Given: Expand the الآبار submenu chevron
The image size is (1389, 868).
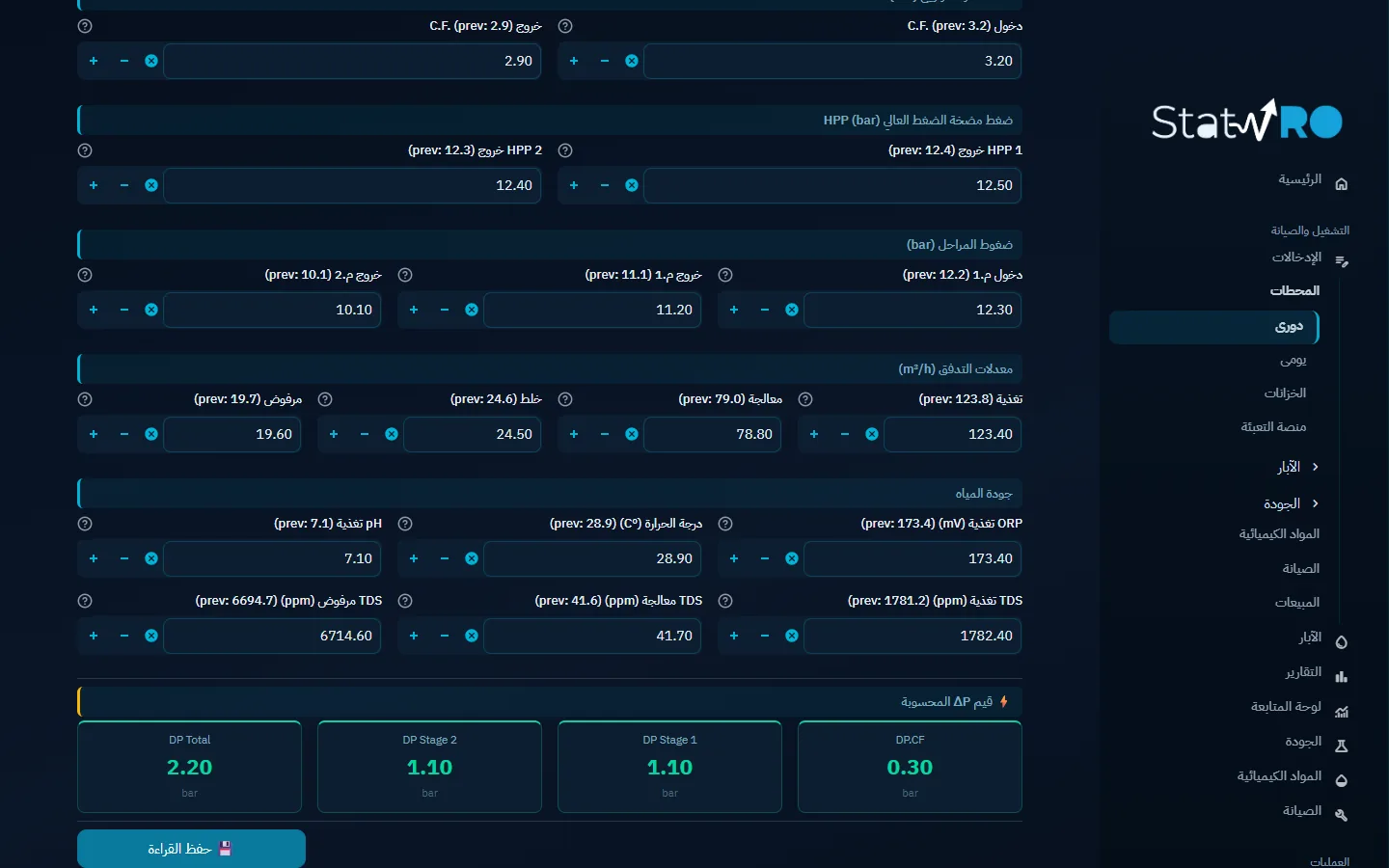Looking at the screenshot, I should pos(1315,467).
